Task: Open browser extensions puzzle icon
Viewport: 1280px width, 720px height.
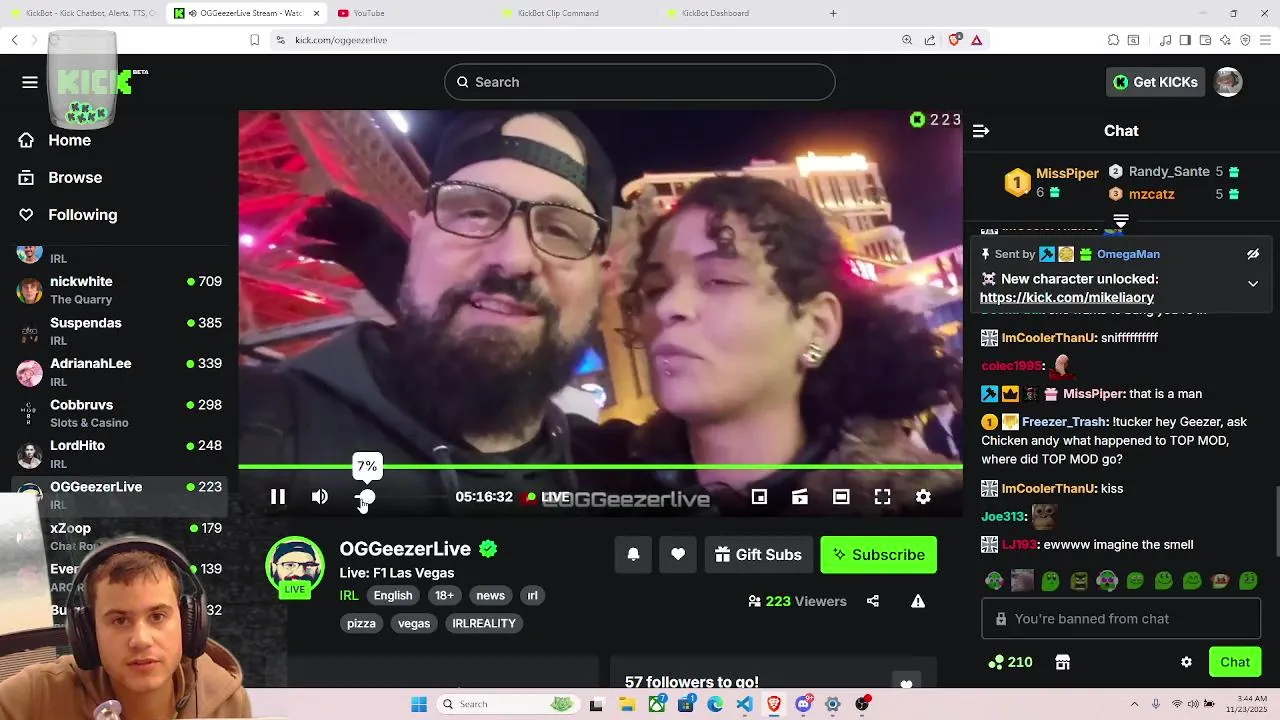Action: point(1113,40)
